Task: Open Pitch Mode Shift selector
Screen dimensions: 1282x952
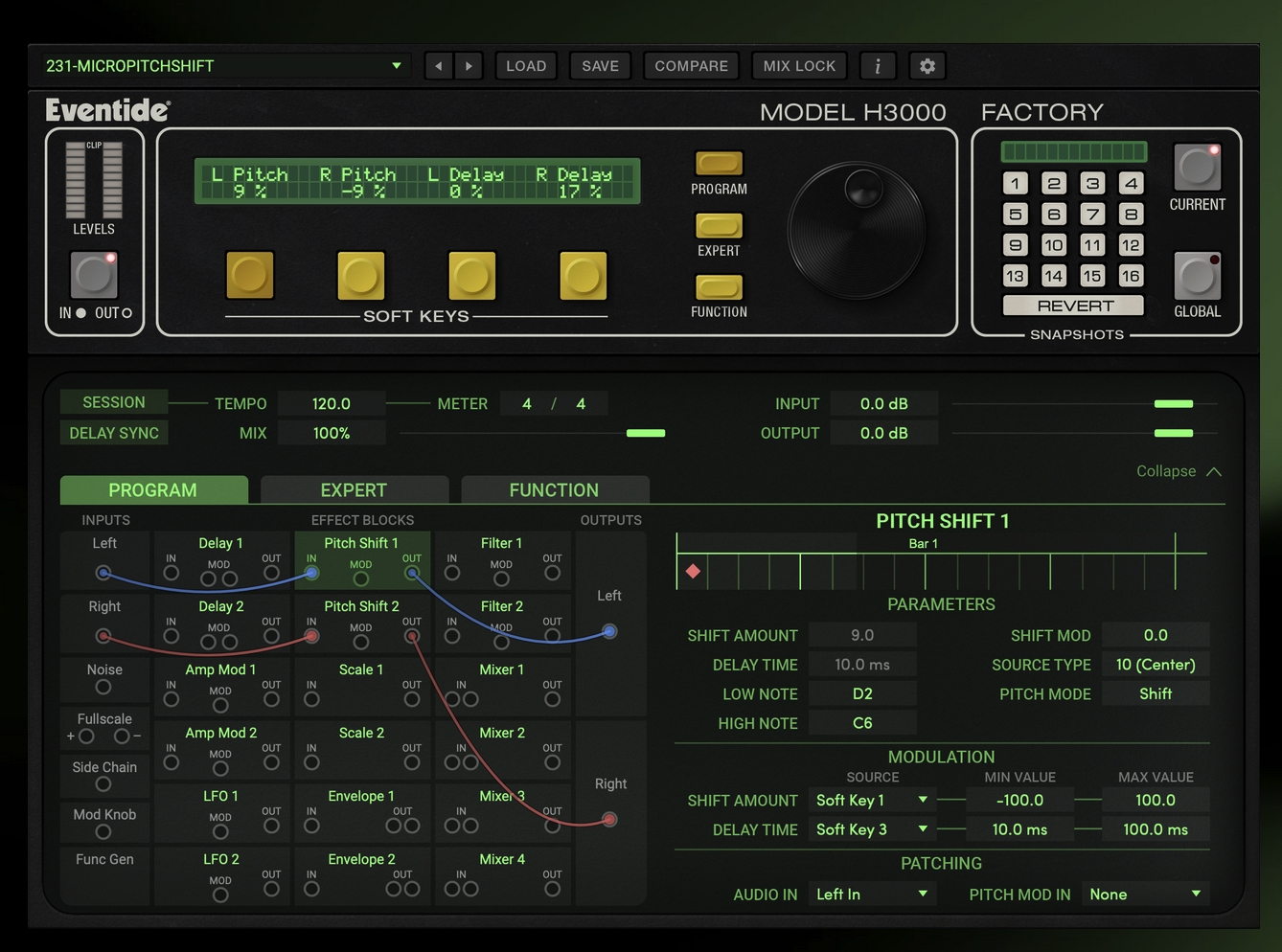Action: click(x=1156, y=693)
